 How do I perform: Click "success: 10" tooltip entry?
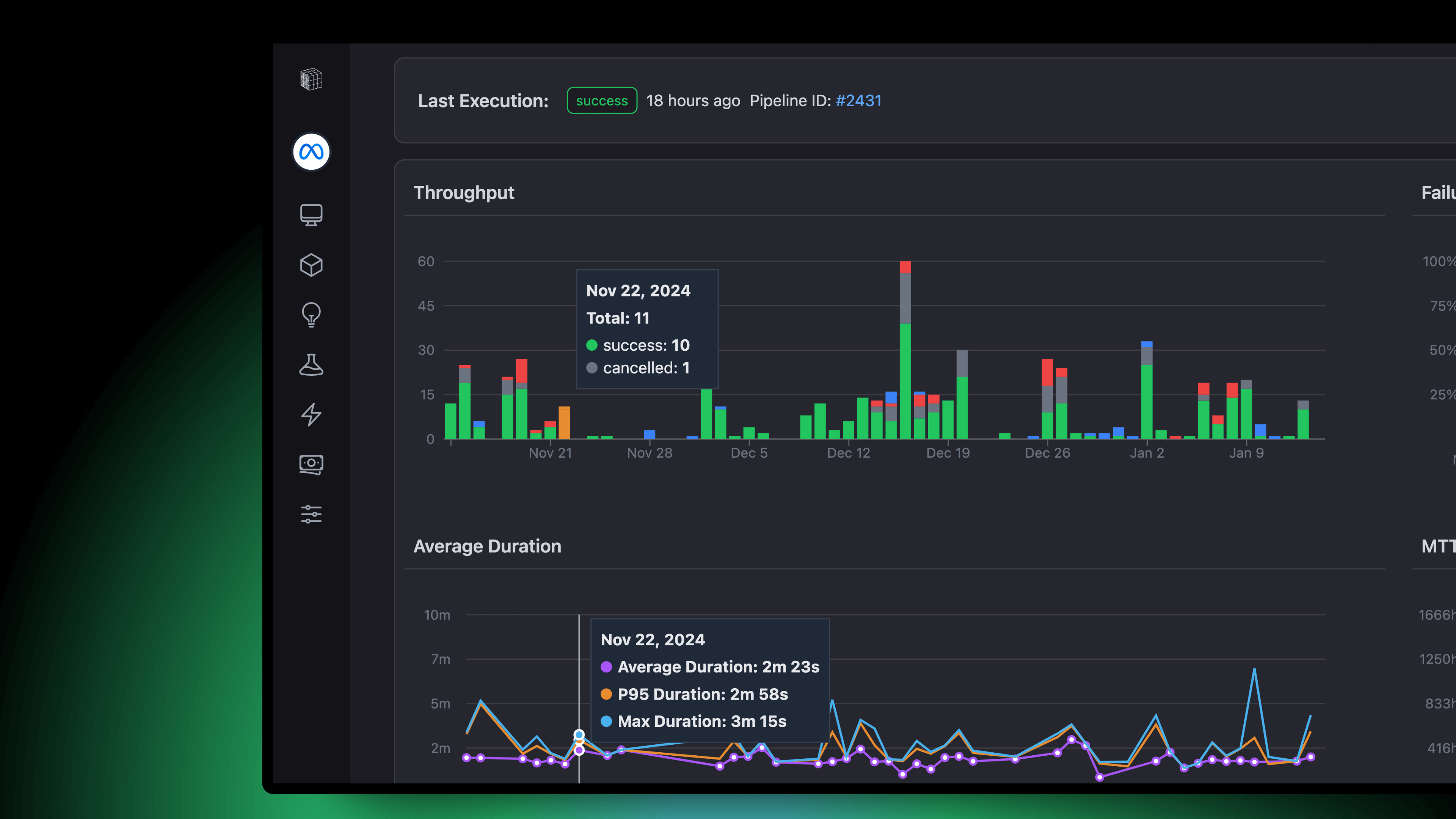tap(638, 345)
